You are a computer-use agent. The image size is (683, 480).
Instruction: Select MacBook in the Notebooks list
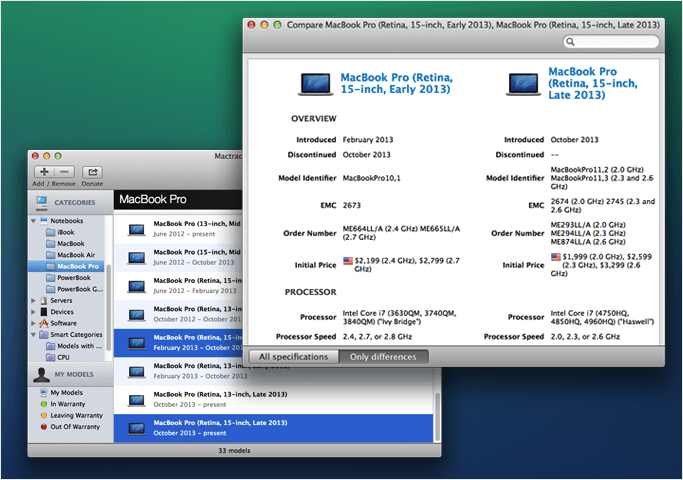71,243
